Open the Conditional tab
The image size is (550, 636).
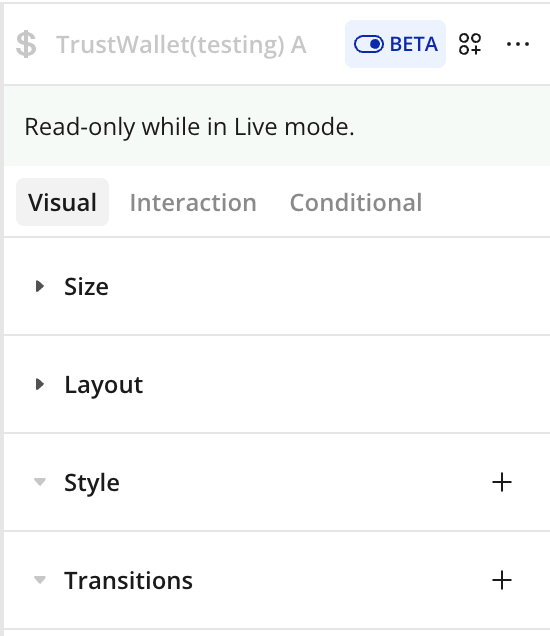pos(356,202)
